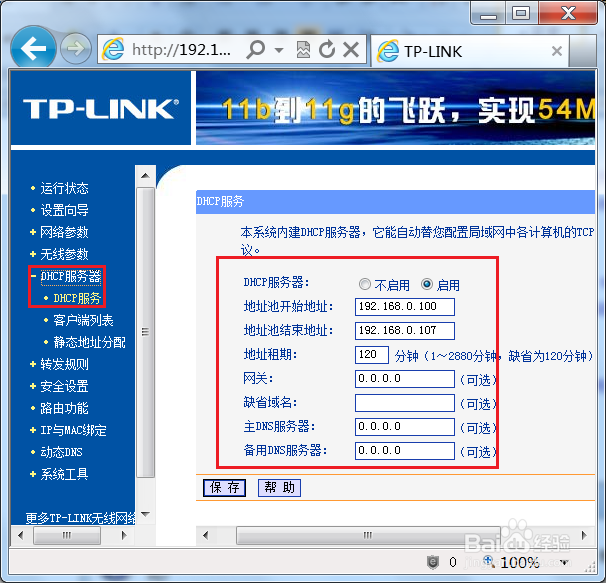The width and height of the screenshot is (606, 583).
Task: Open 客户端列表 in the sidebar
Action: click(x=83, y=320)
